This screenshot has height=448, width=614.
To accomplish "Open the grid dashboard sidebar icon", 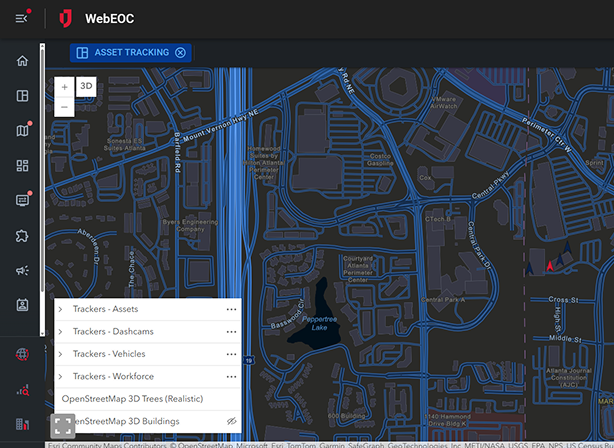I will (22, 166).
